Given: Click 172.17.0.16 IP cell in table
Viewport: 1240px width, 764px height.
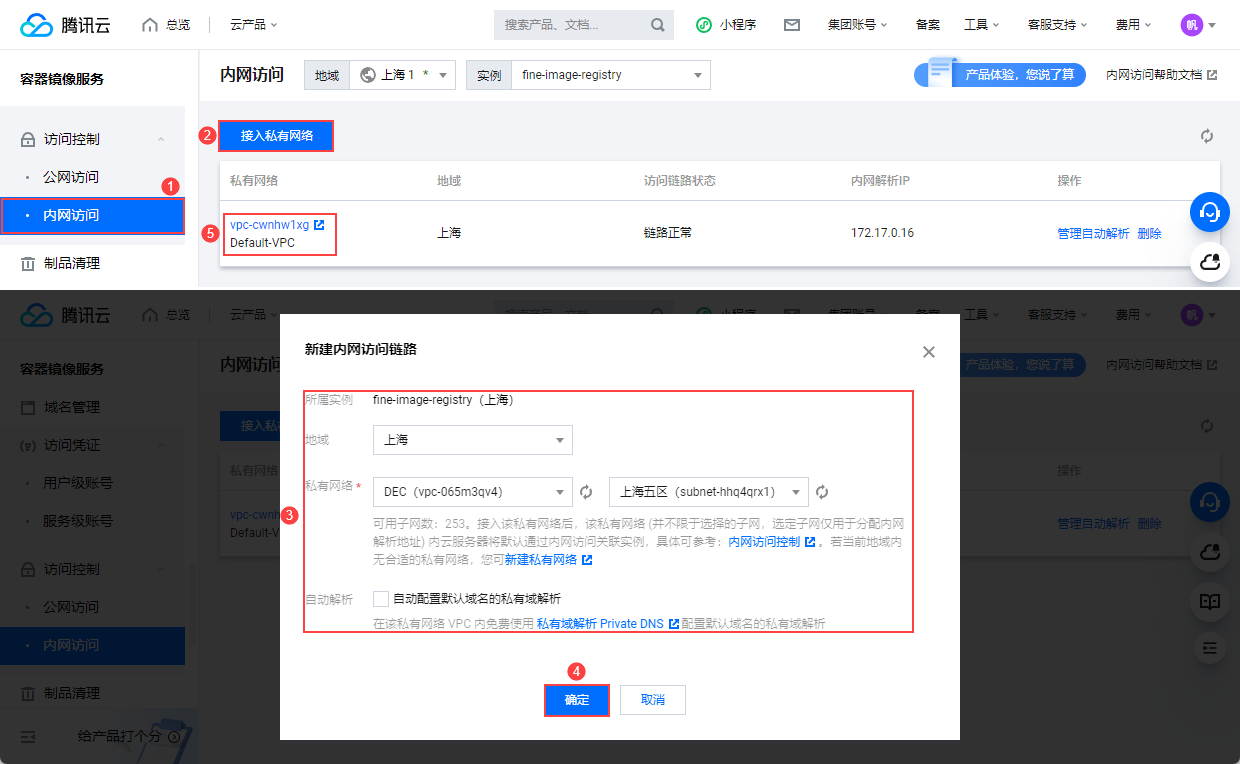Looking at the screenshot, I should coord(882,233).
